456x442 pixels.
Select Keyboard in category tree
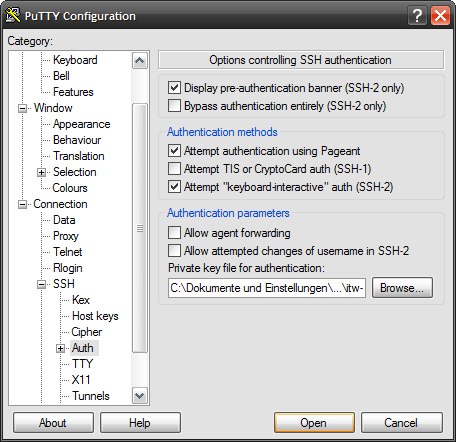[x=75, y=60]
